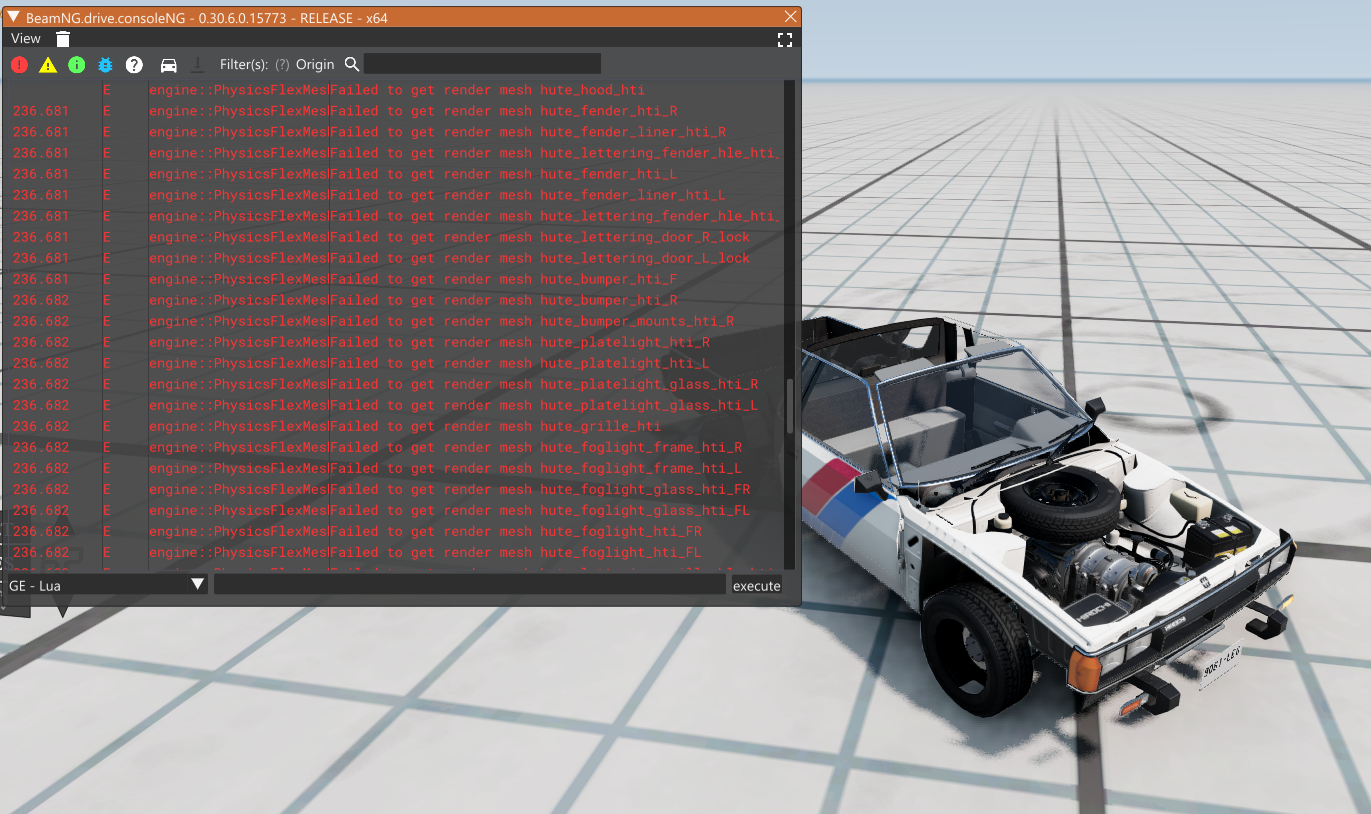Viewport: 1371px width, 814px height.
Task: Select log line hute_platelight_glass_hti_R
Action: [395, 384]
